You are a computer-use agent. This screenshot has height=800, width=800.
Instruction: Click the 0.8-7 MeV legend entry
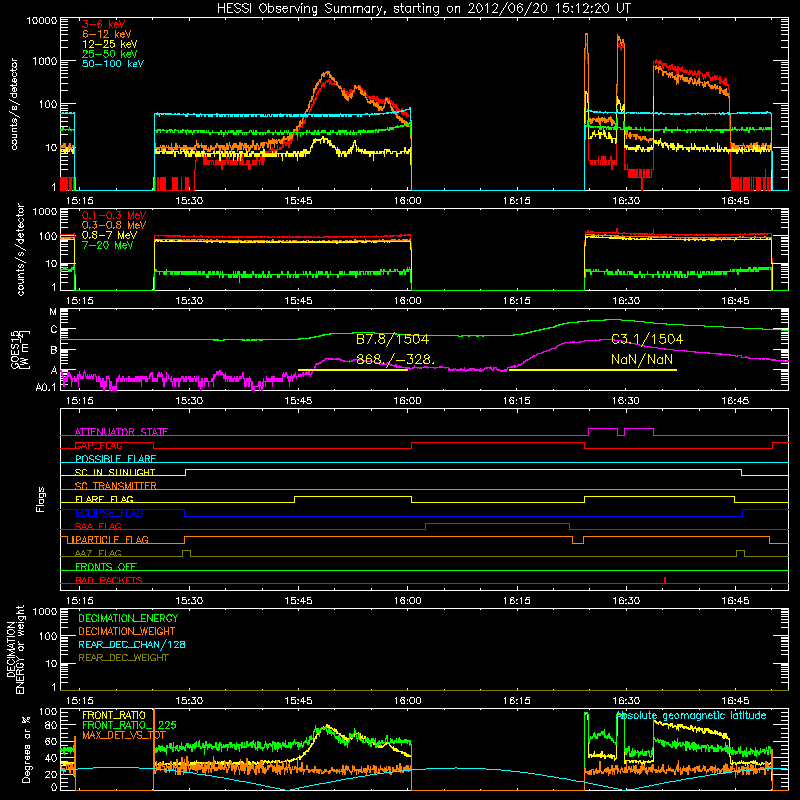[109, 235]
